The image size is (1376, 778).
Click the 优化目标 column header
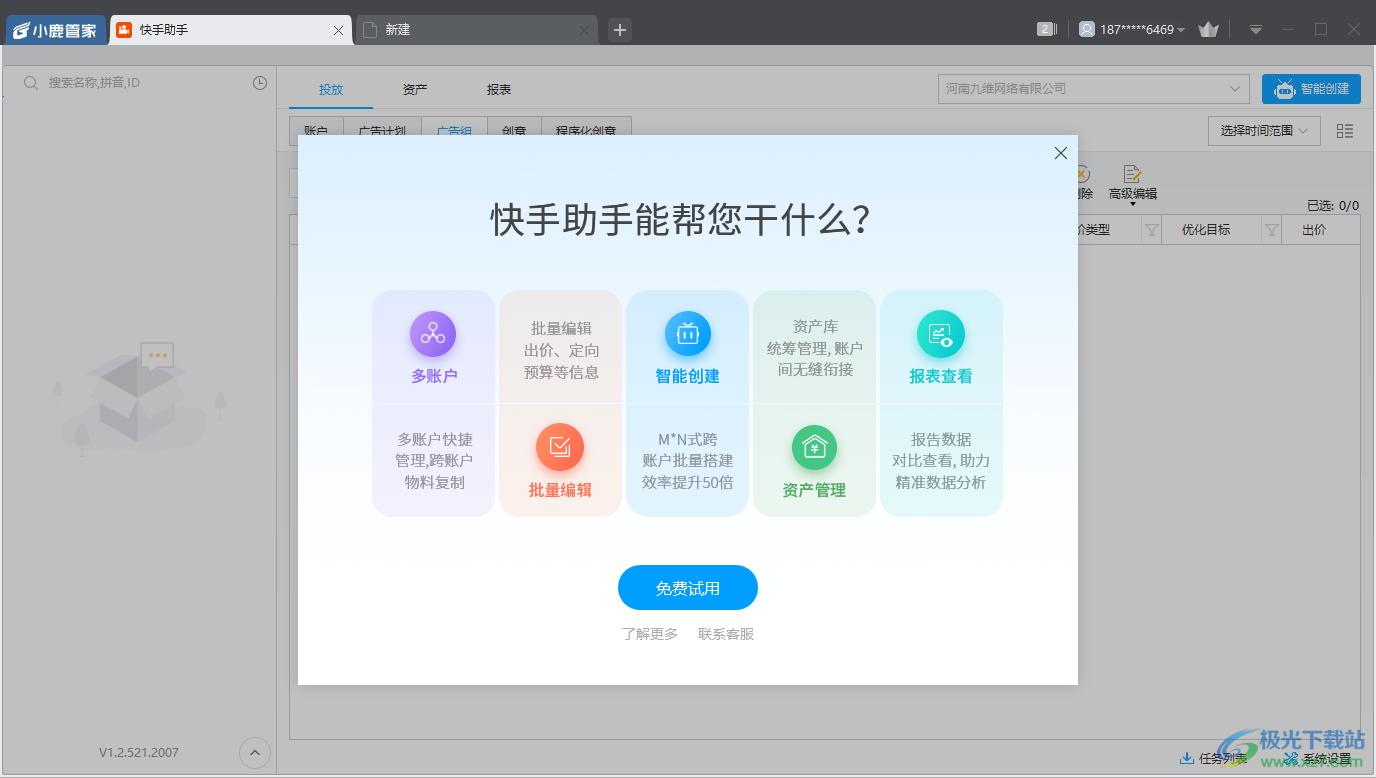tap(1206, 230)
